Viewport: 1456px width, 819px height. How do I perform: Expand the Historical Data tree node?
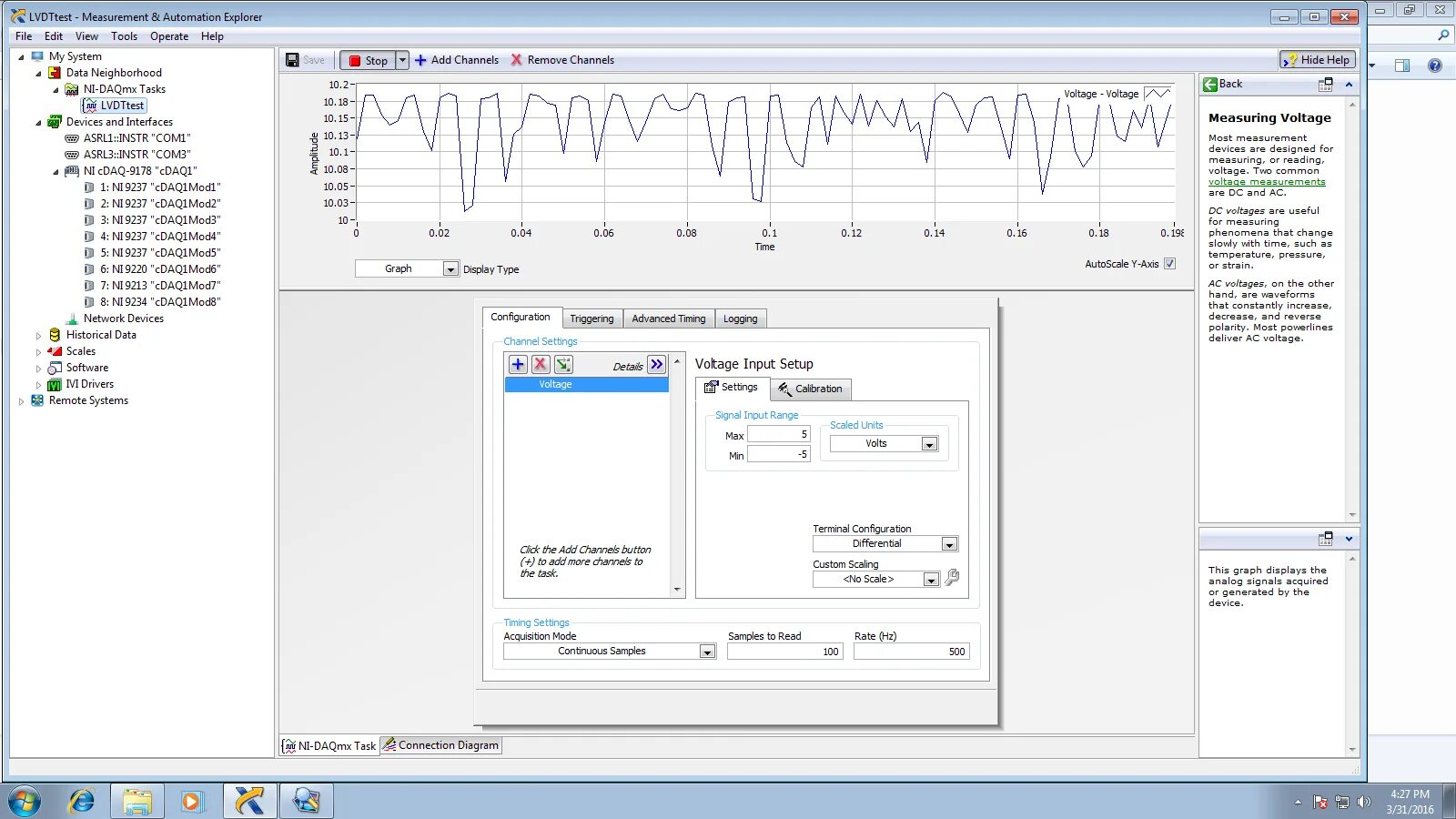click(38, 336)
